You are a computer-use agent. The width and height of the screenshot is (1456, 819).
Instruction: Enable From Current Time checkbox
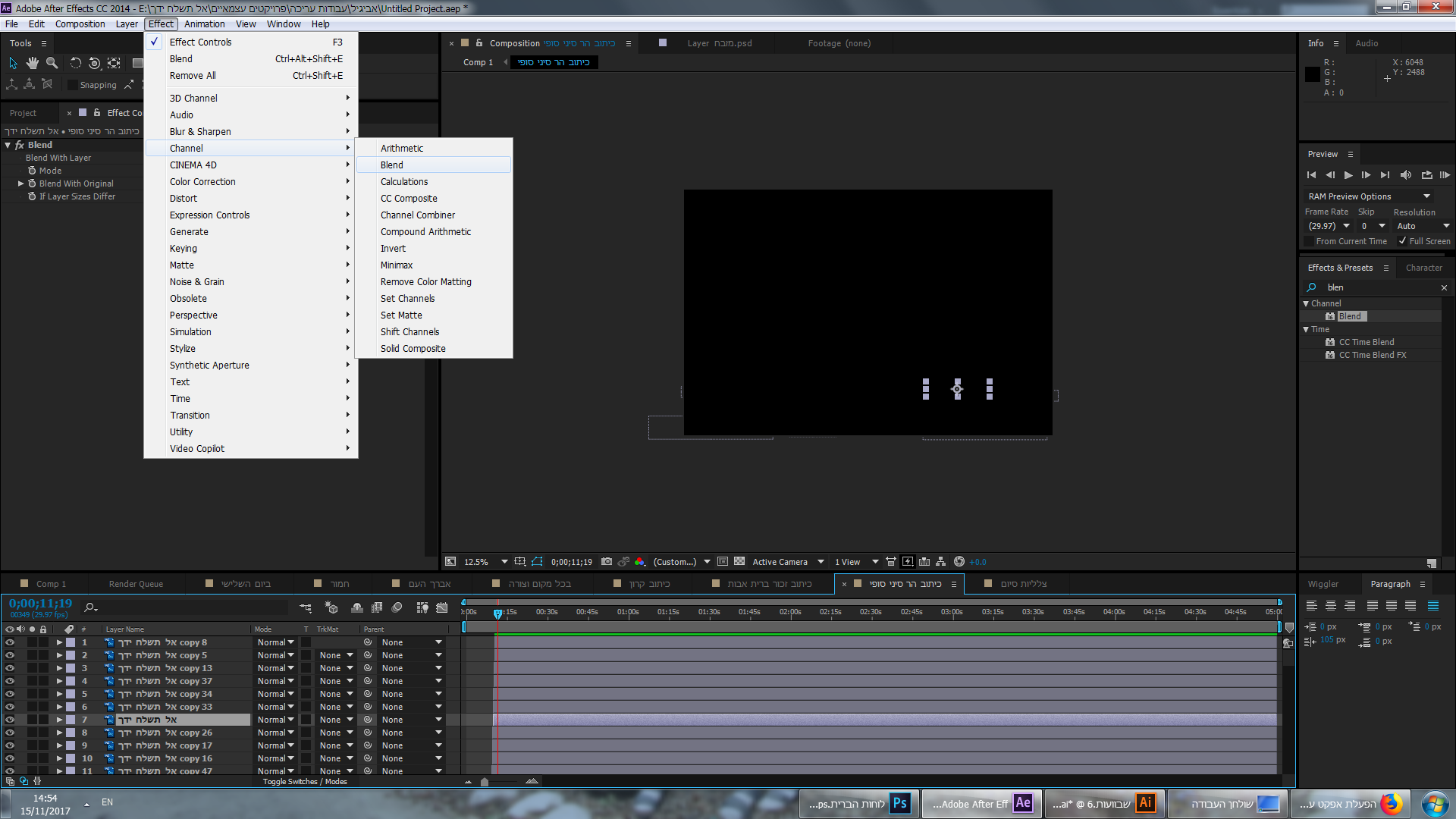point(1309,241)
